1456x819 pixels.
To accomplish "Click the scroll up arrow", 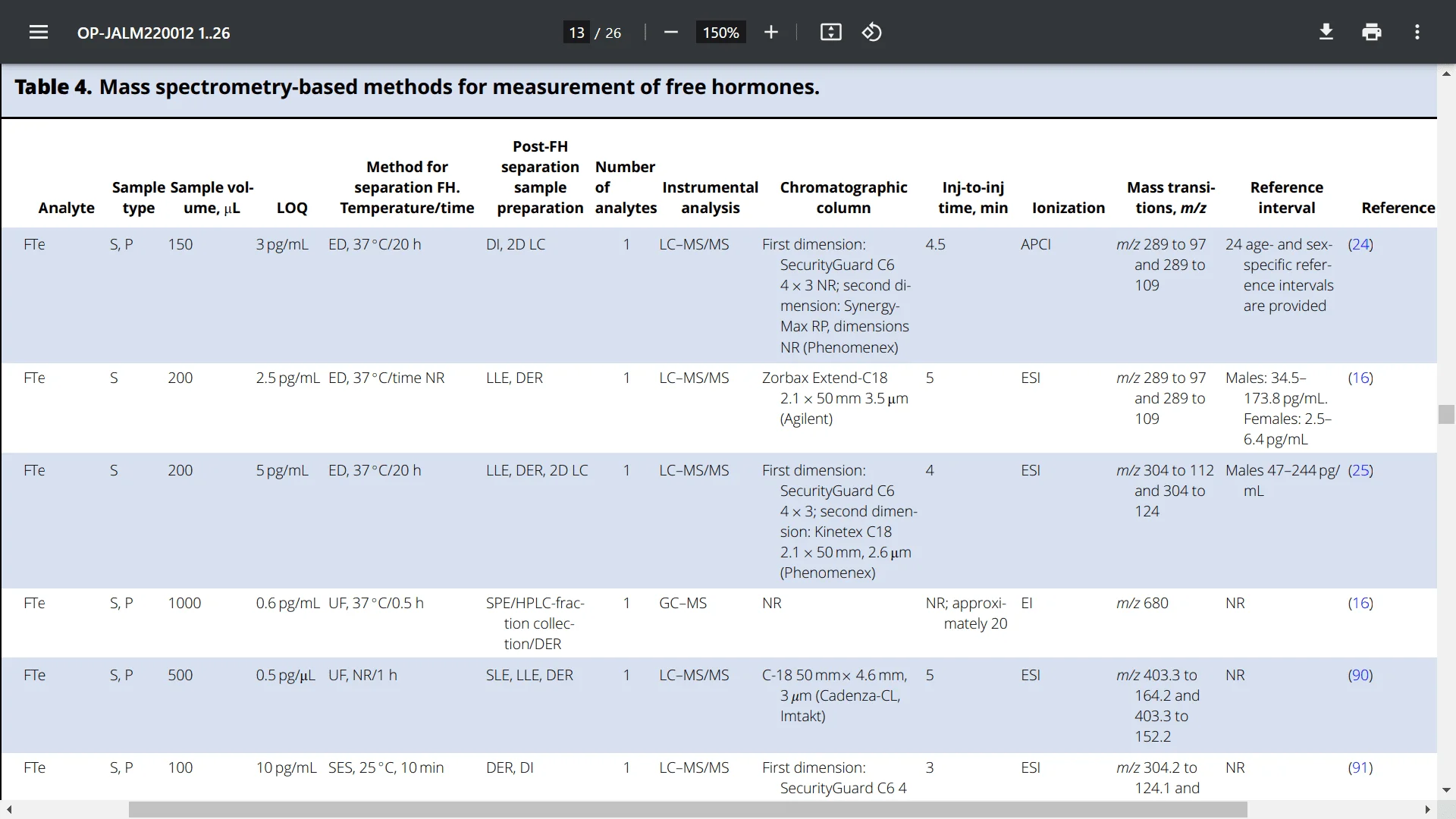I will coord(1446,74).
